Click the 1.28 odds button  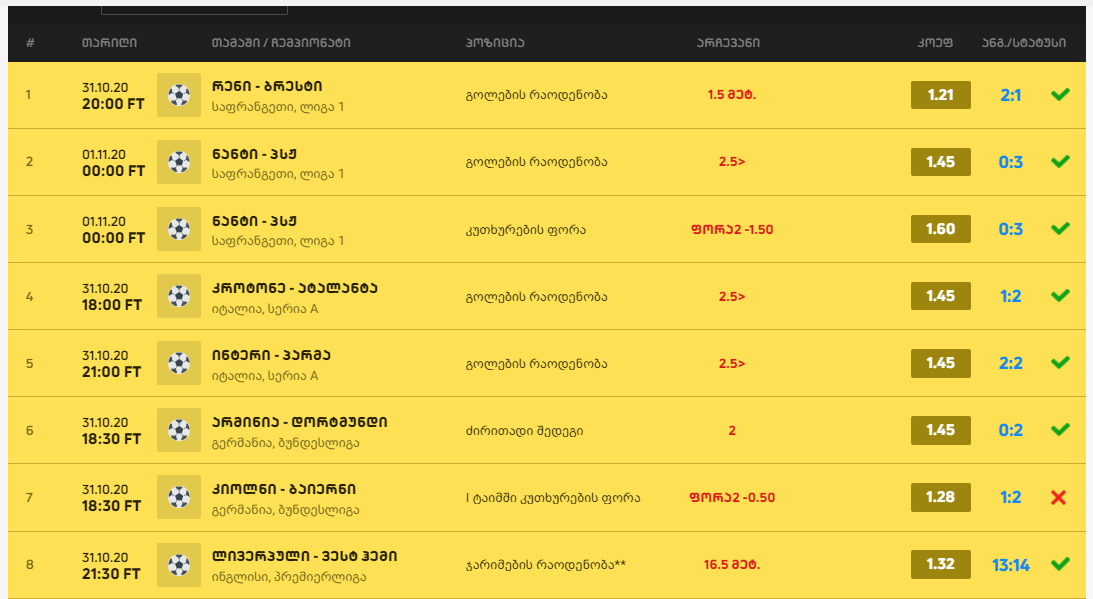point(940,497)
